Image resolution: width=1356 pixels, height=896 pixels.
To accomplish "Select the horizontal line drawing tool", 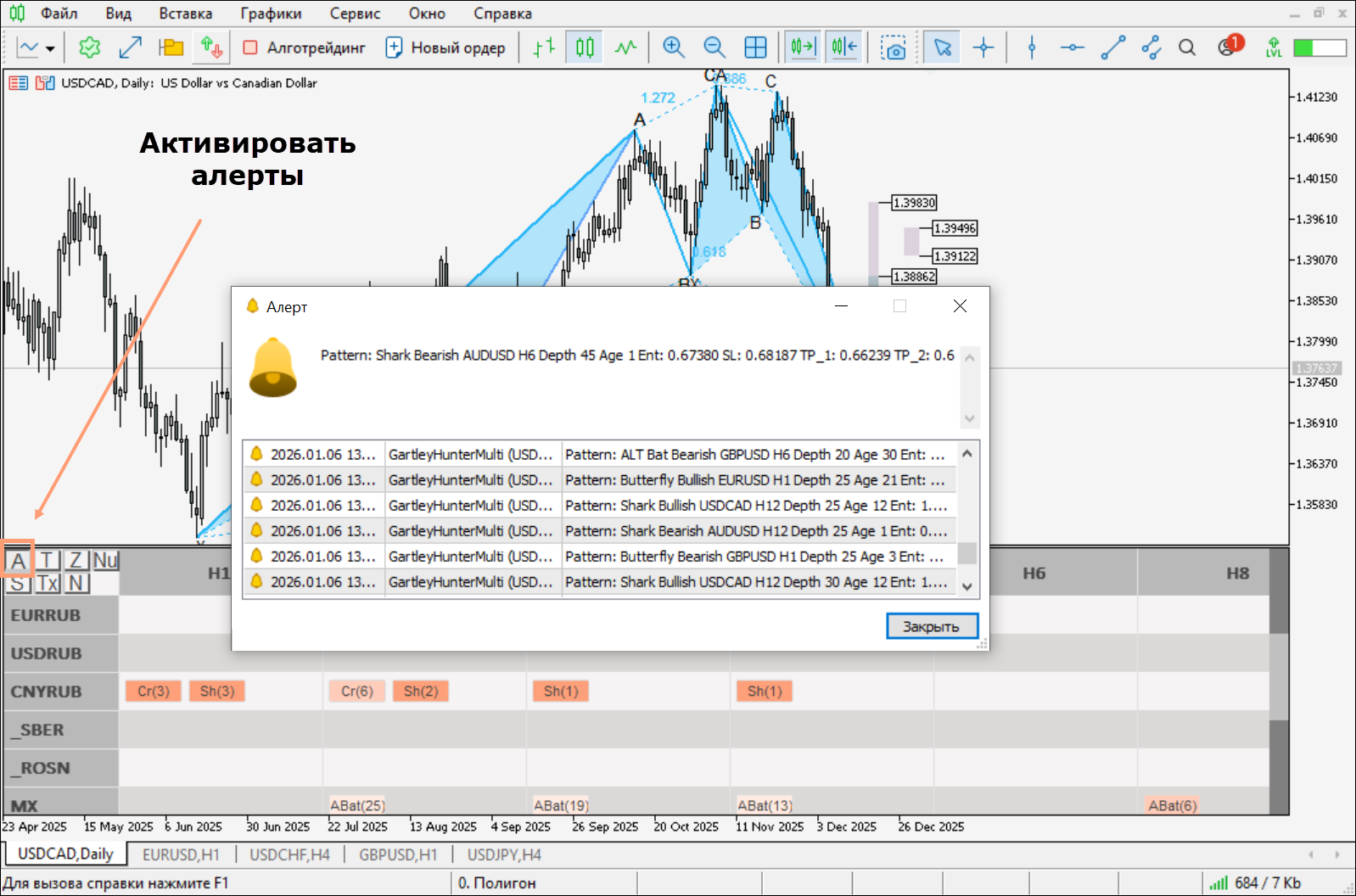I will tap(1073, 48).
